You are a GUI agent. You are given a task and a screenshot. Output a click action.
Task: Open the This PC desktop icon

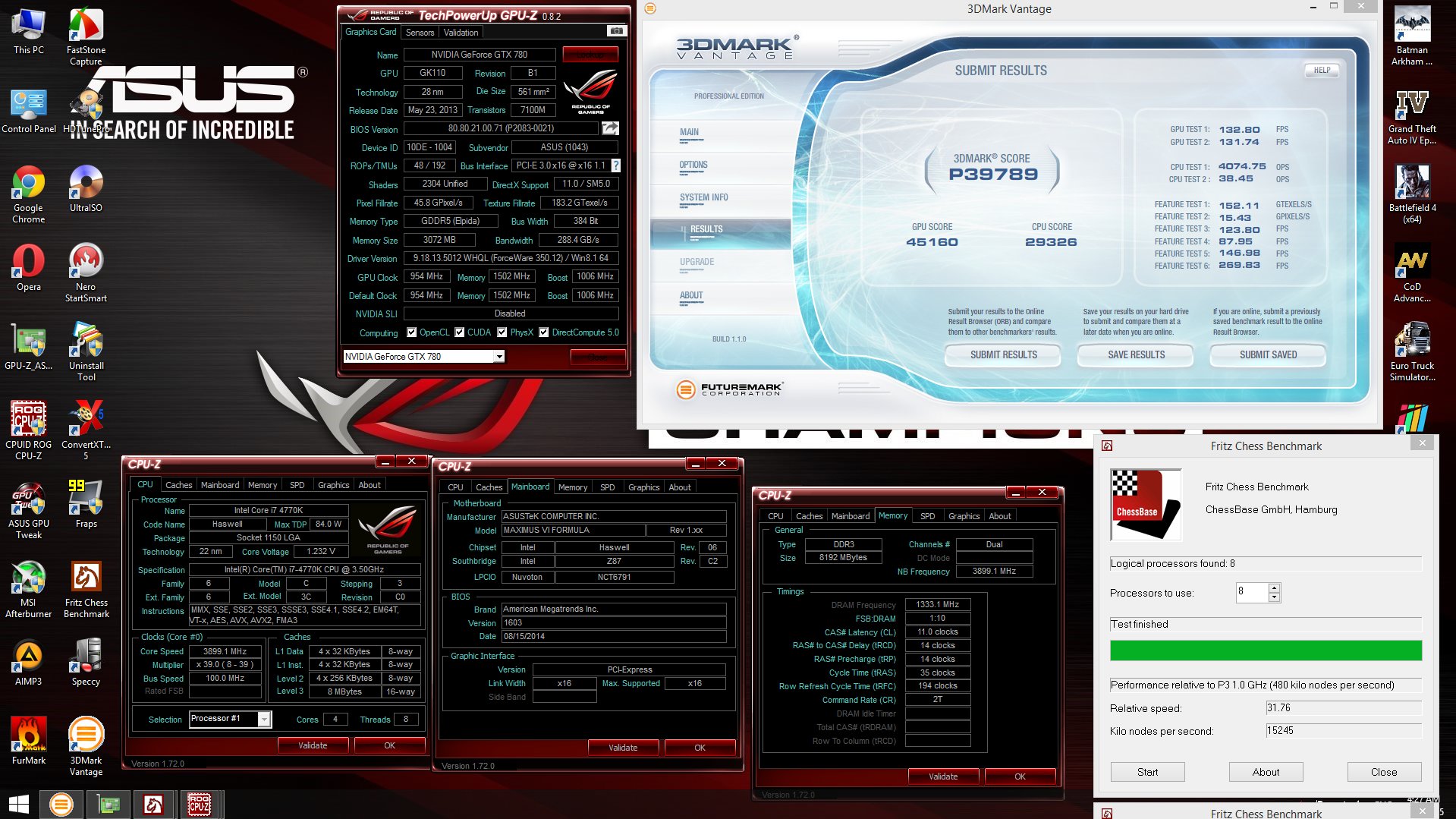point(29,31)
